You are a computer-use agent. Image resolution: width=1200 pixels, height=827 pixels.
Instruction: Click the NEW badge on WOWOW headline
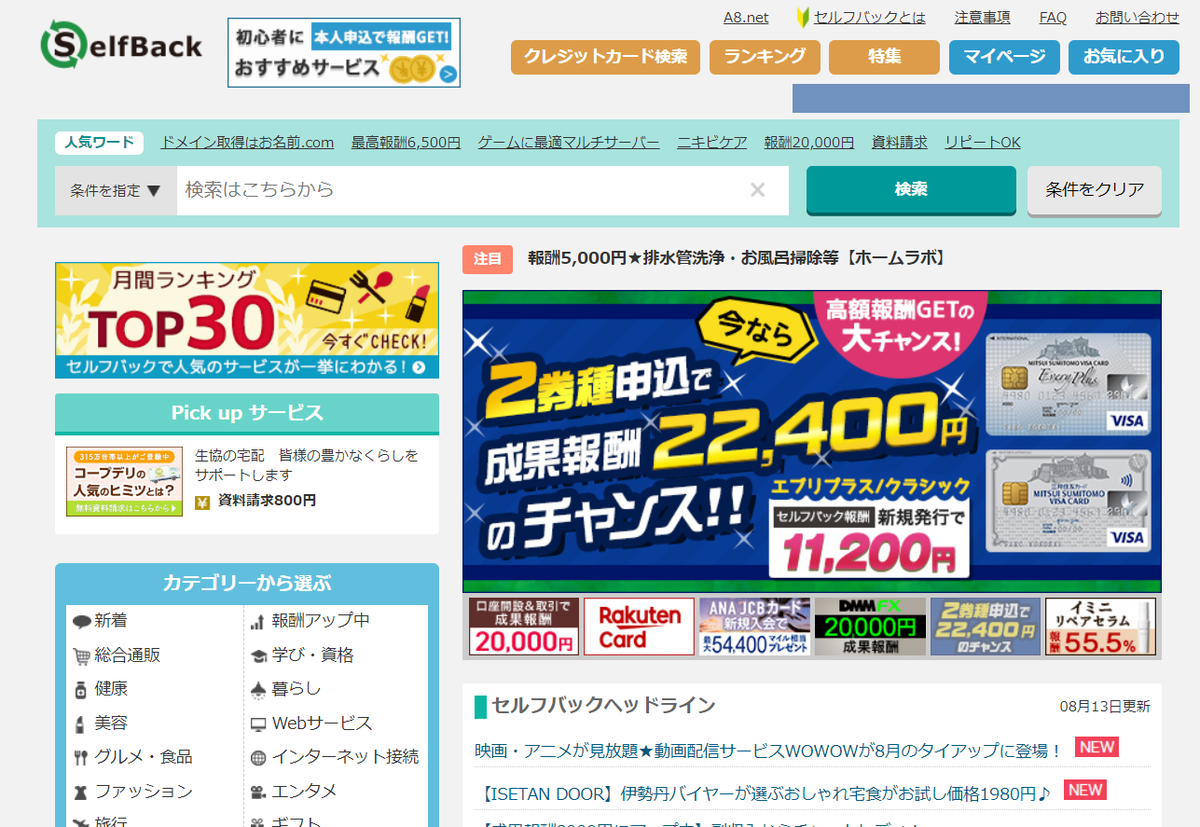[1096, 747]
